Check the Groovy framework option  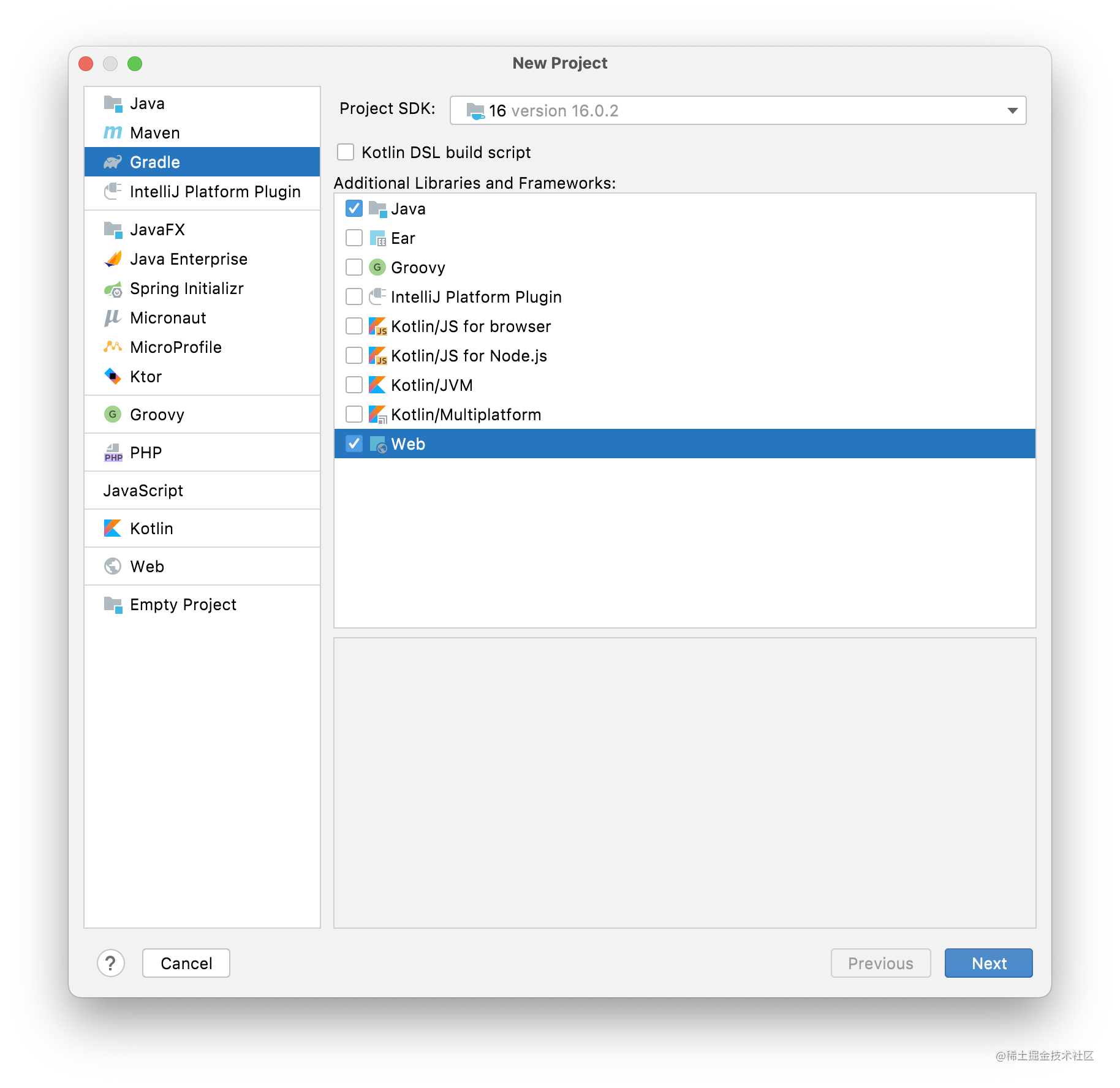(354, 267)
